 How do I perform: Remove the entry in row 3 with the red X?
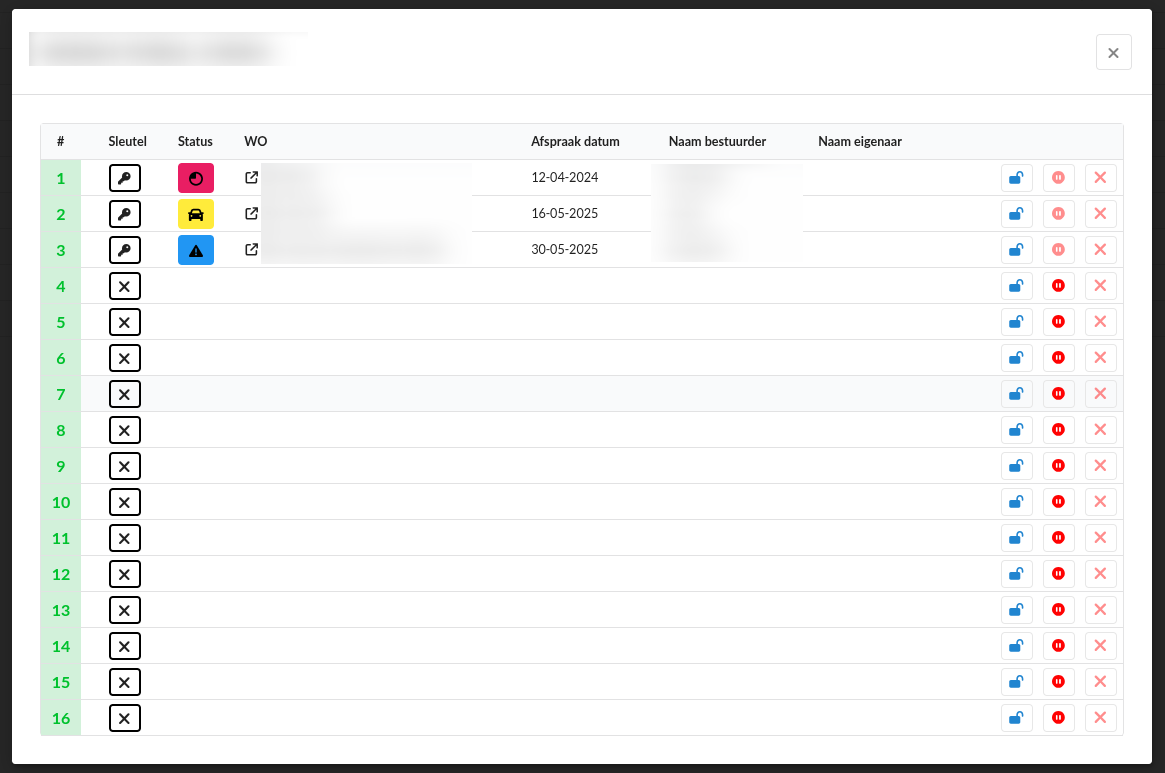[1100, 250]
